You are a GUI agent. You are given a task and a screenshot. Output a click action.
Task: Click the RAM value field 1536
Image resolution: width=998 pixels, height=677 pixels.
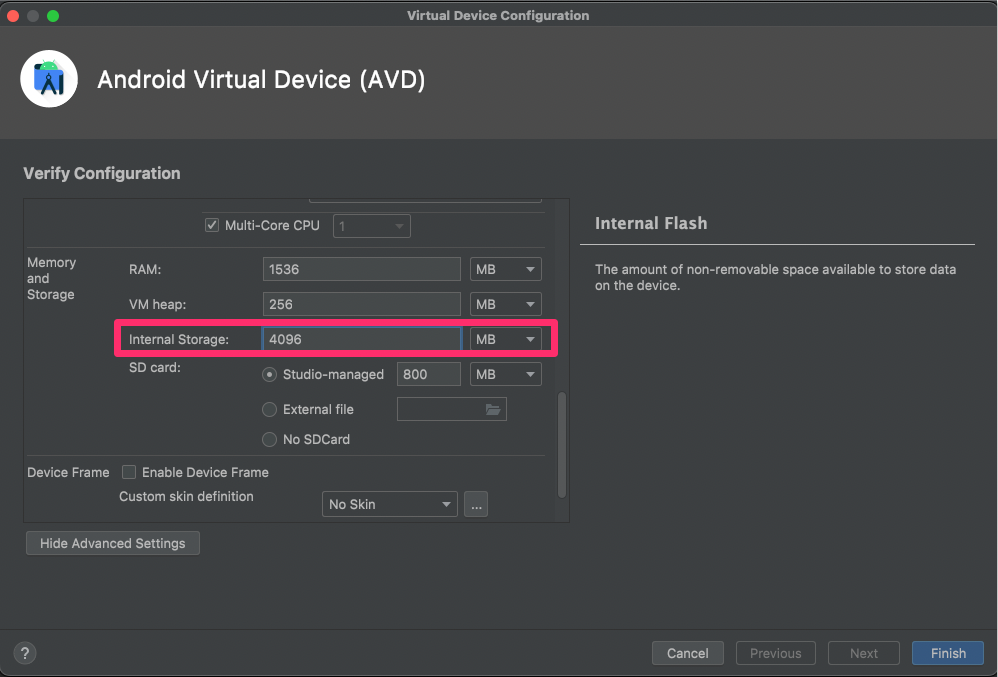coord(362,269)
